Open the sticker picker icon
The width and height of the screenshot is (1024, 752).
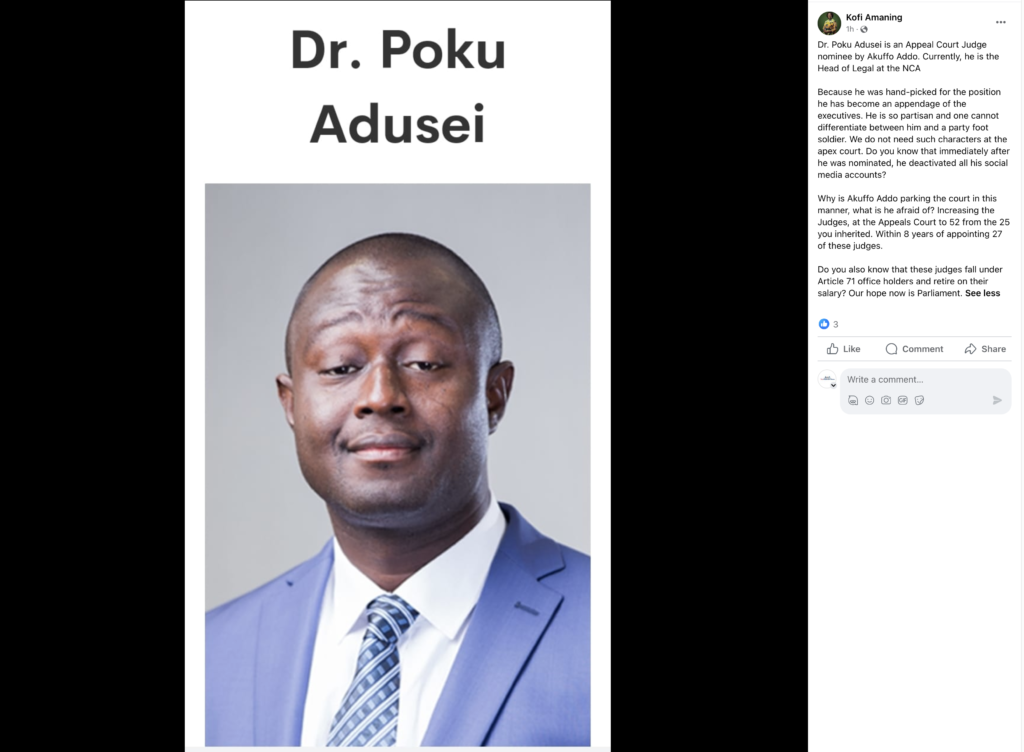click(x=919, y=400)
